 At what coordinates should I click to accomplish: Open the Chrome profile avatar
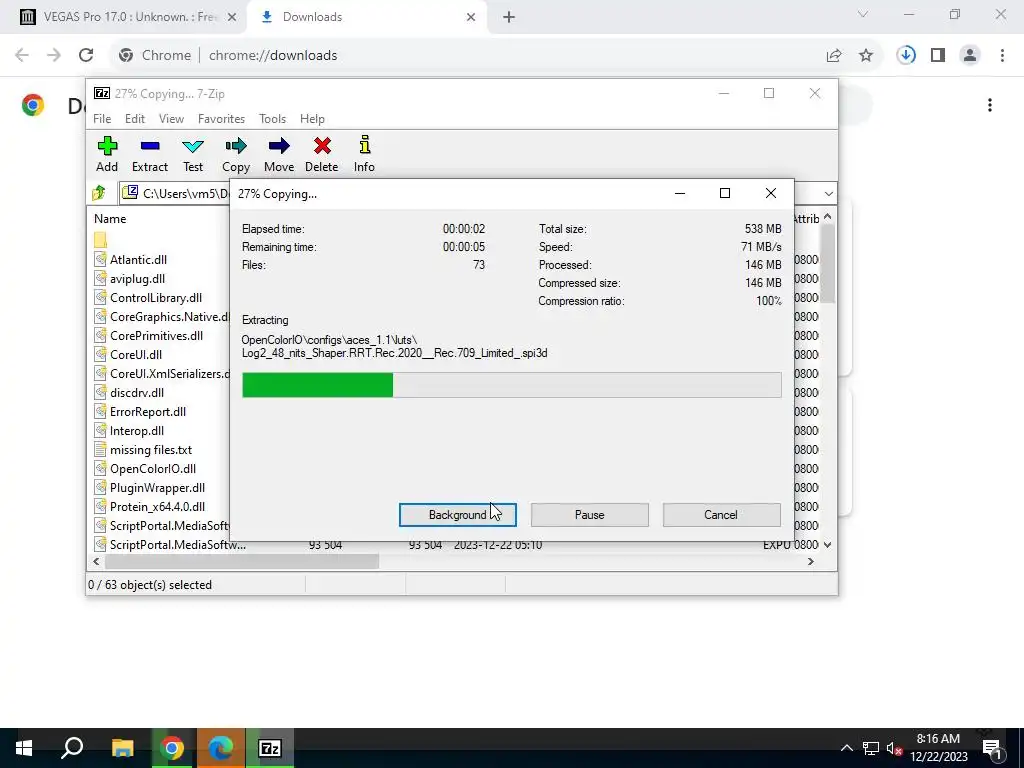(x=970, y=55)
